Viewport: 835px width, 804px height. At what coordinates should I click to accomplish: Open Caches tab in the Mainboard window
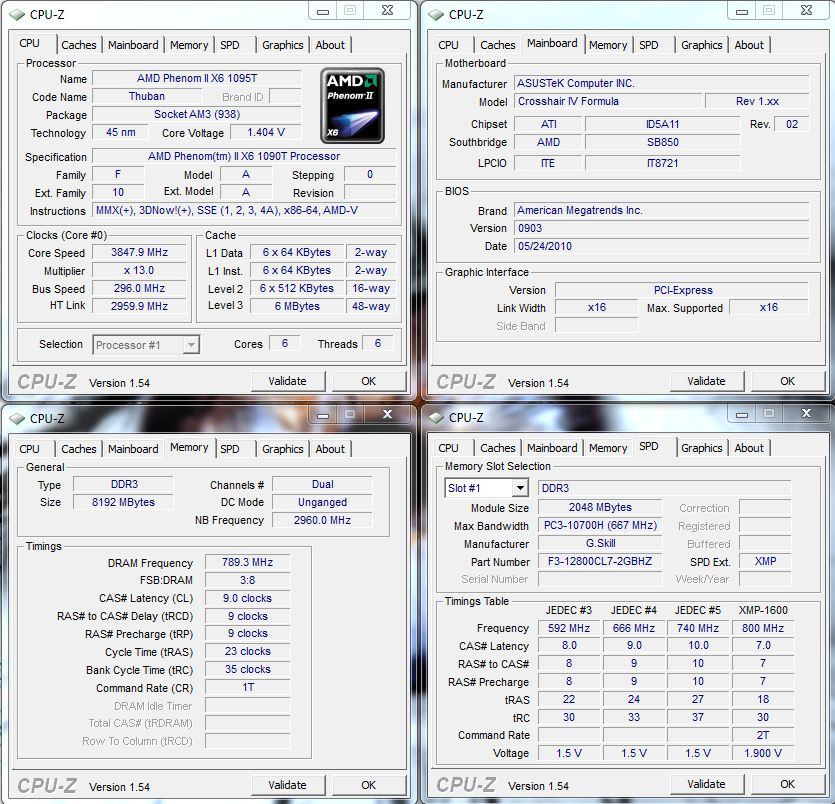498,45
